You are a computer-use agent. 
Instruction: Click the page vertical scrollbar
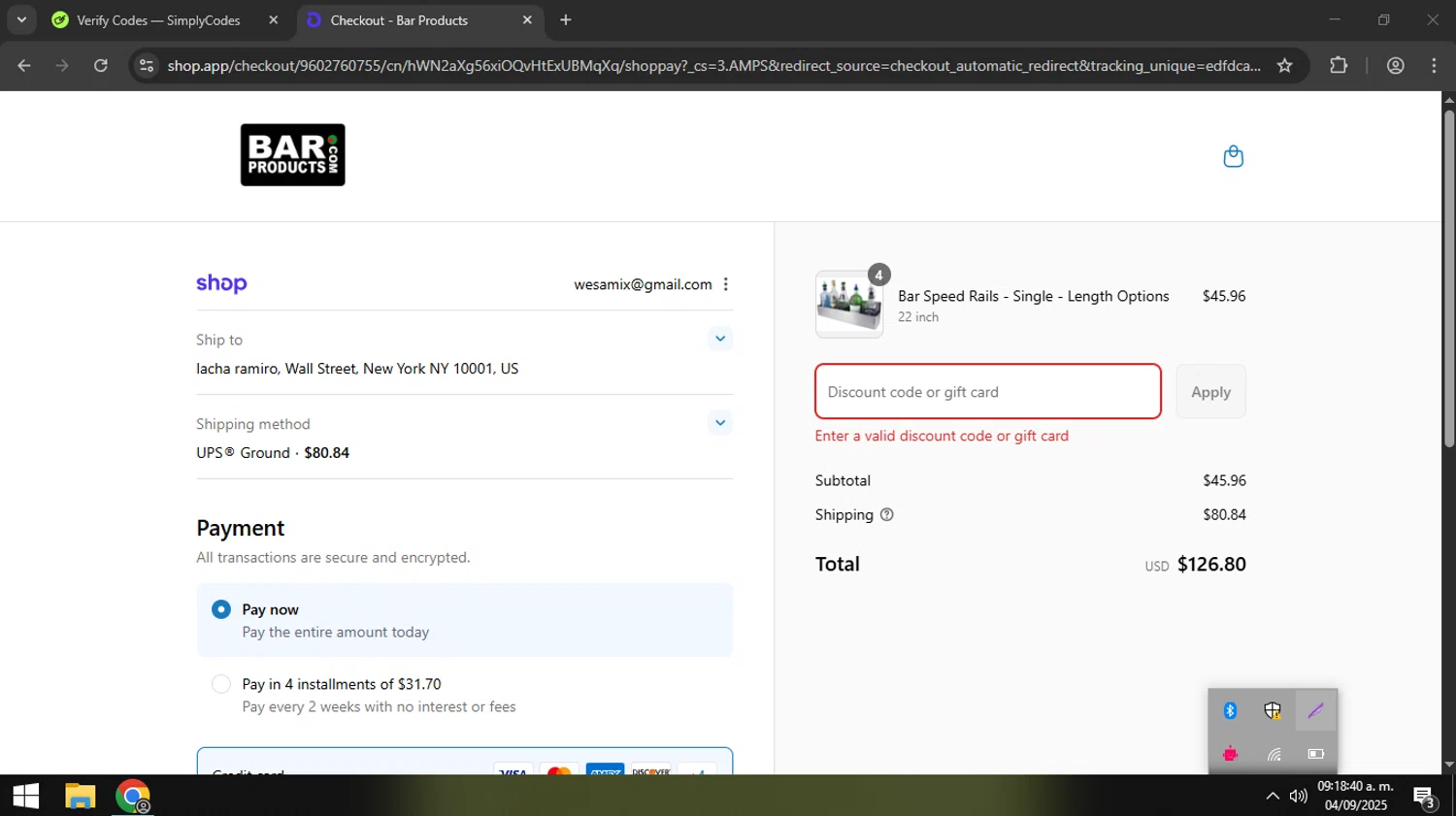tap(1448, 278)
